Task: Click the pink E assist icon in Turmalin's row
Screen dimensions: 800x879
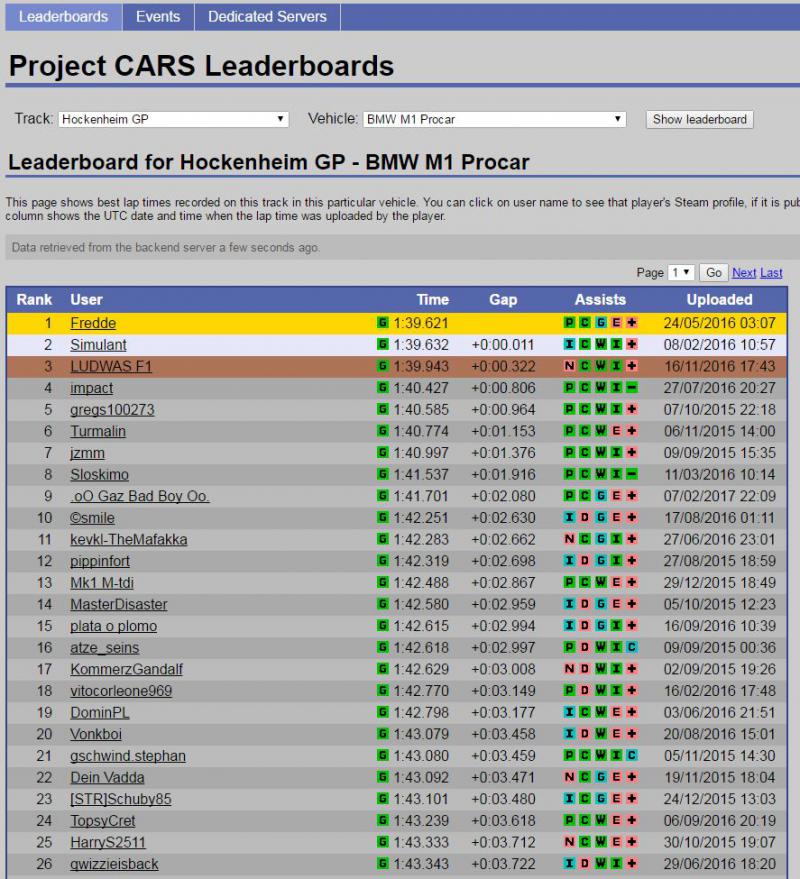Action: pos(616,431)
